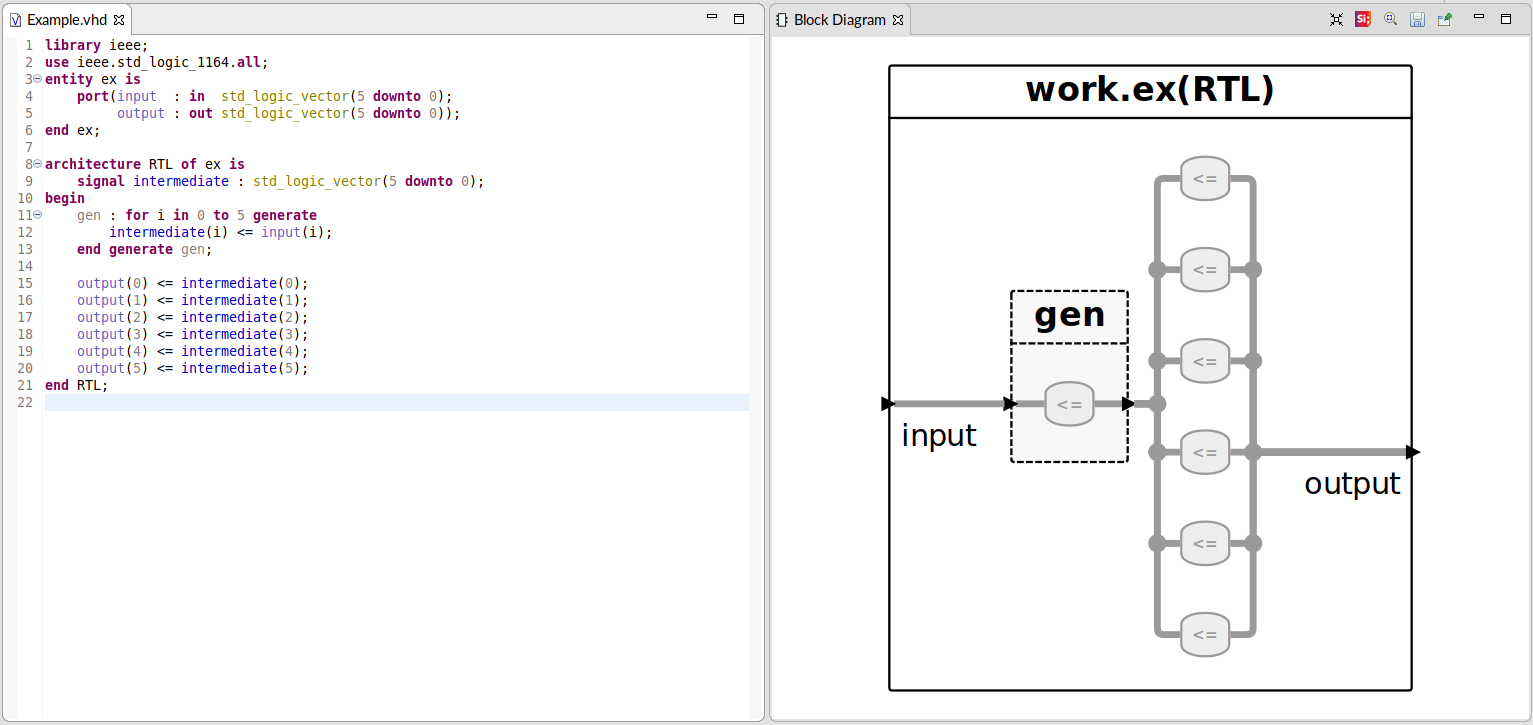Click the output port arrow on the block's edge
Screen dimensions: 1533x725
click(x=1413, y=452)
